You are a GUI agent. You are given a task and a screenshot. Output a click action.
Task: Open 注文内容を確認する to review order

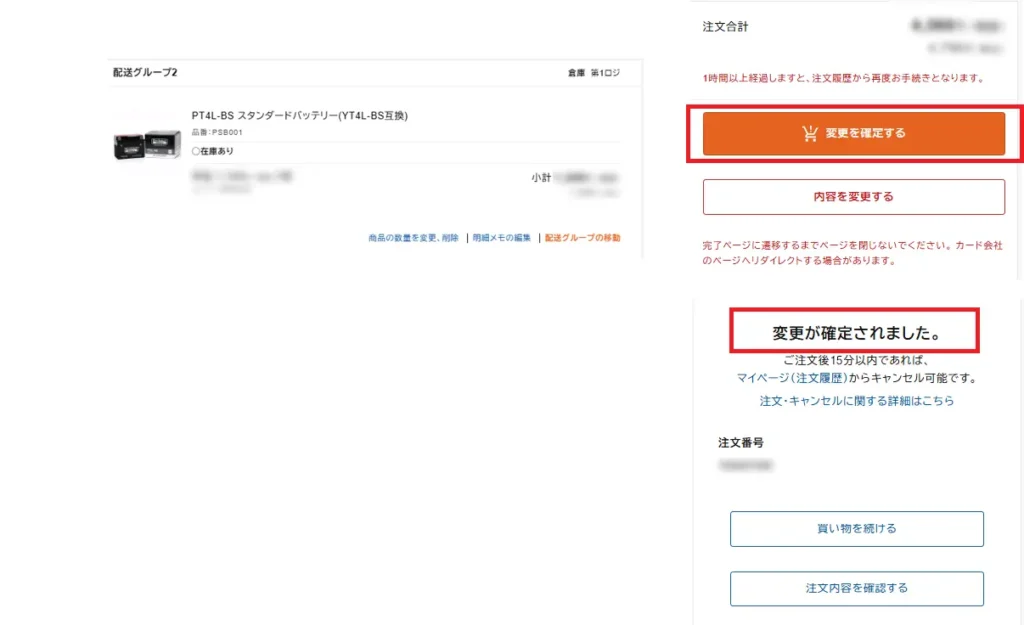tap(856, 588)
